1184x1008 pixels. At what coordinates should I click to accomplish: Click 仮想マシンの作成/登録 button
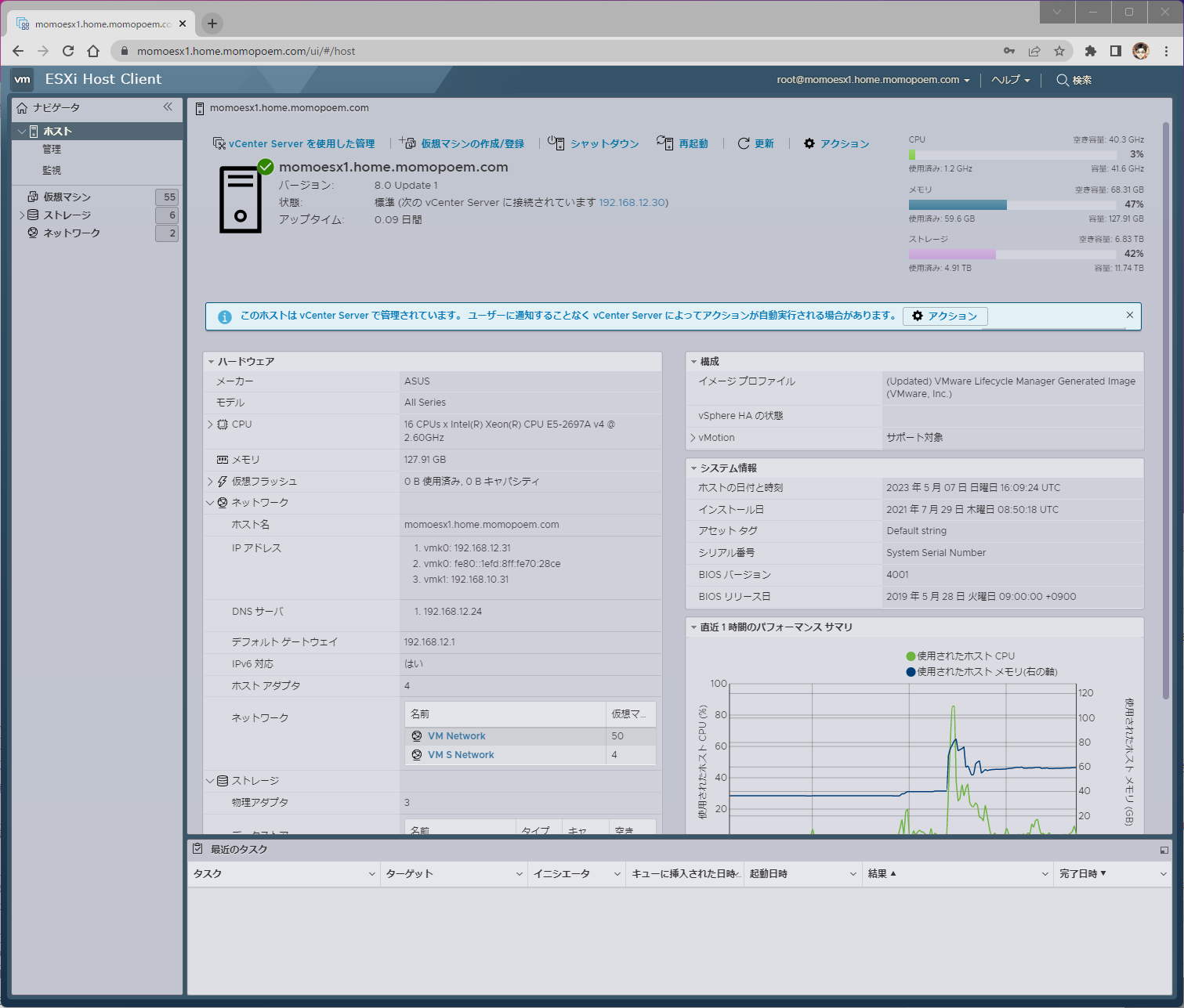[462, 143]
